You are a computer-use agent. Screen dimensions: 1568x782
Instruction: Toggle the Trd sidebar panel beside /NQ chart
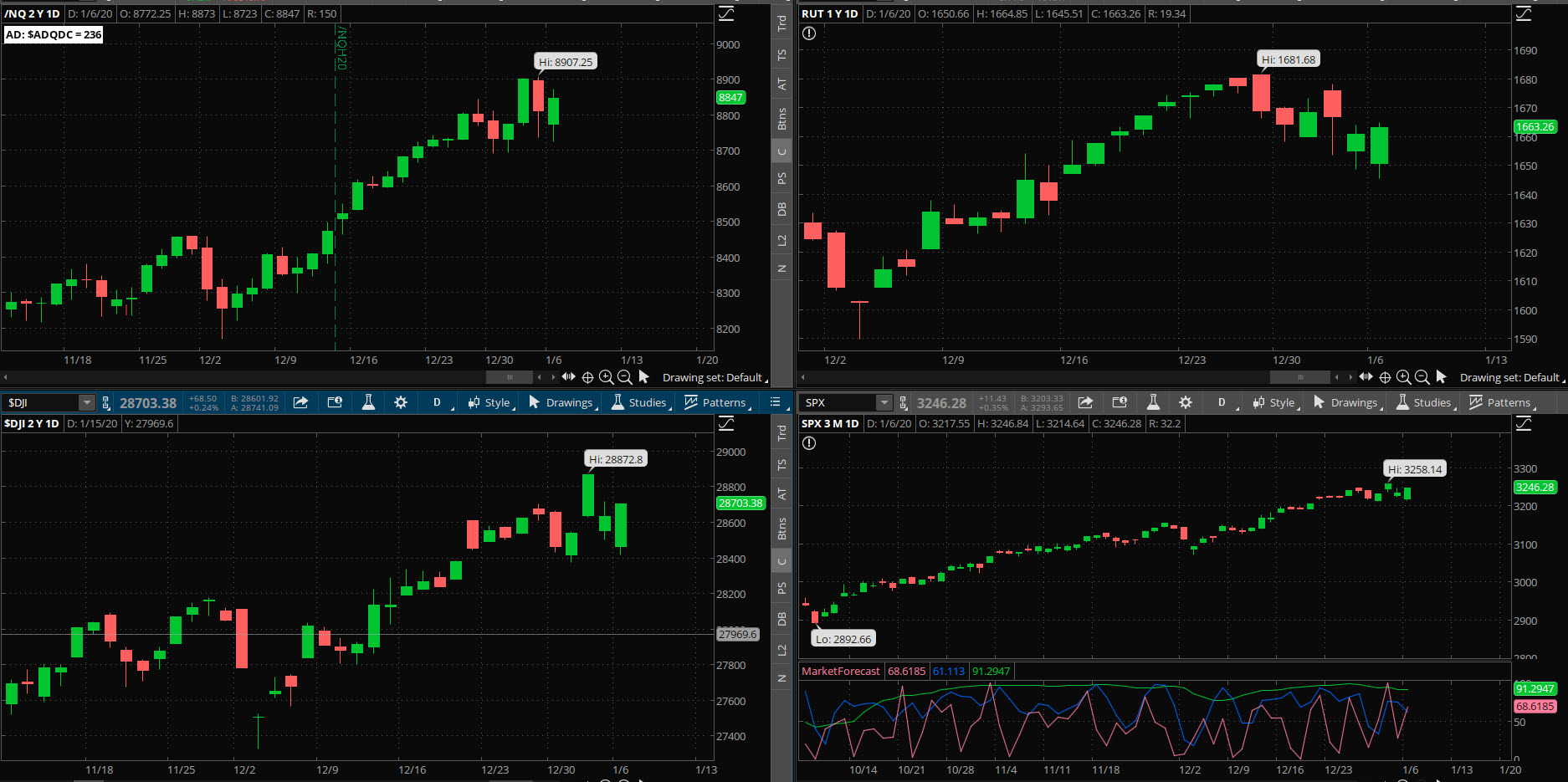(781, 23)
